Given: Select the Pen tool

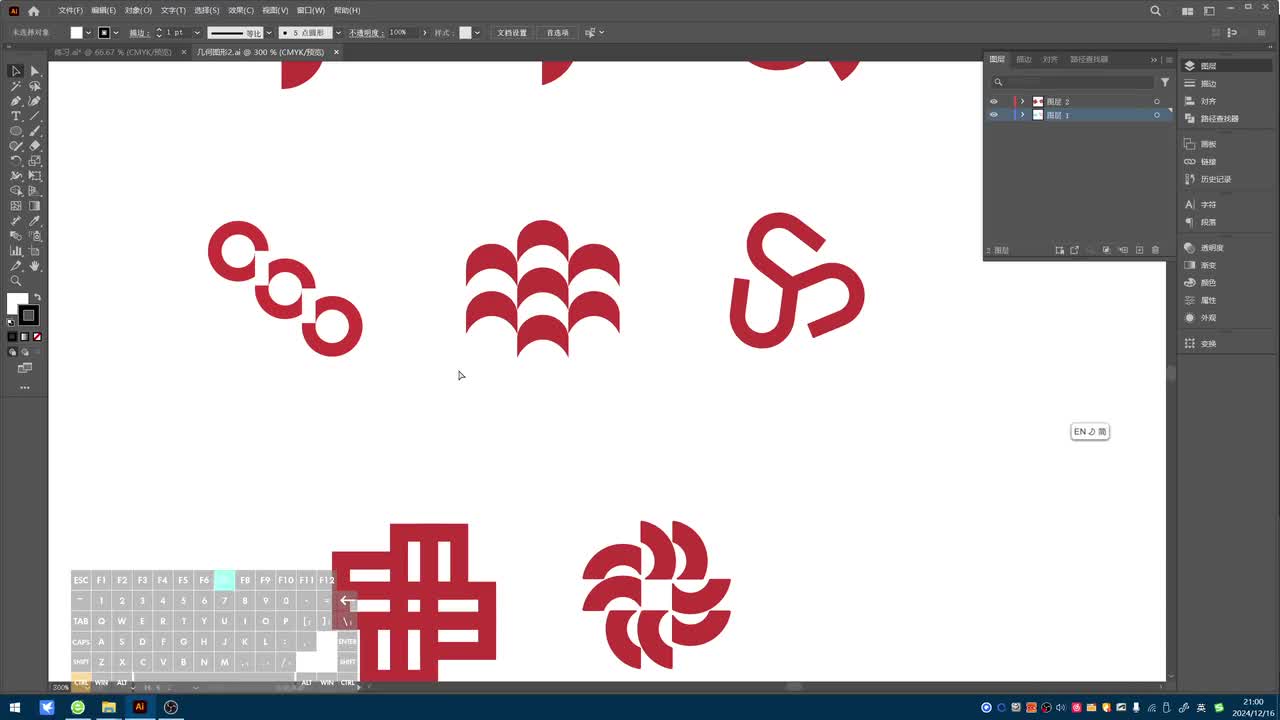Looking at the screenshot, I should click(x=16, y=101).
